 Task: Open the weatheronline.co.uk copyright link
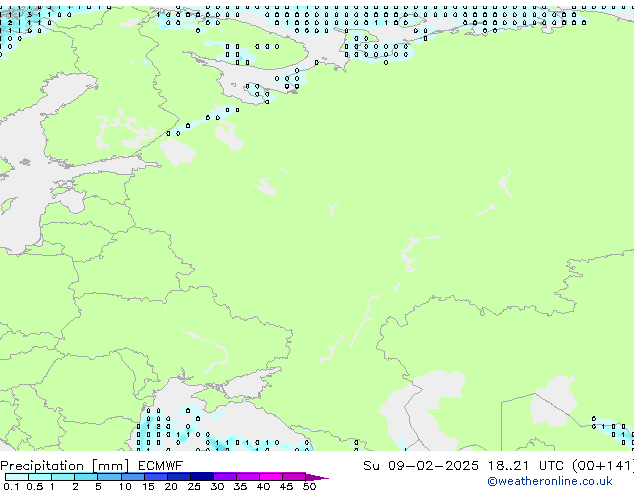pos(550,481)
